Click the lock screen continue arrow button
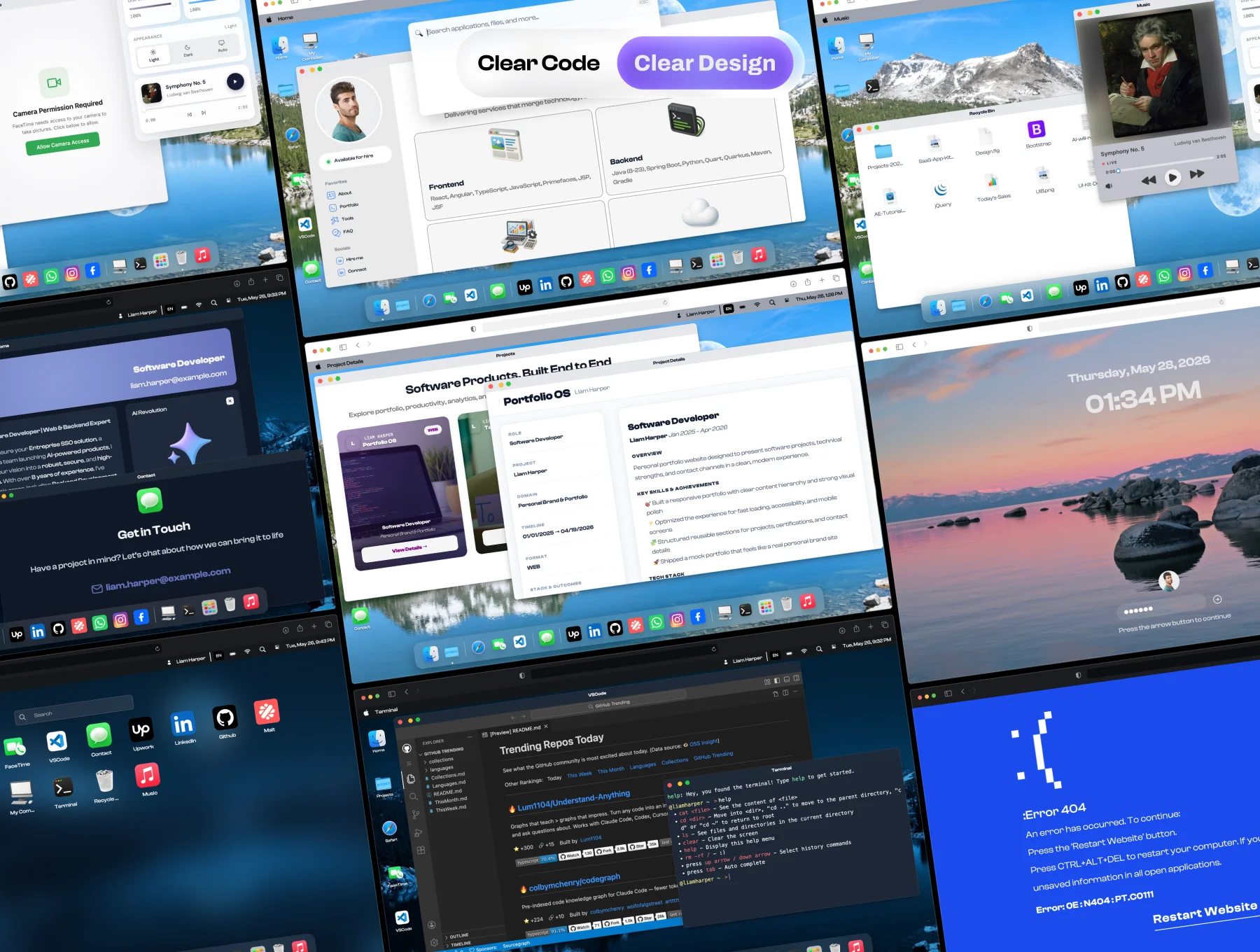This screenshot has height=952, width=1260. [x=1217, y=599]
